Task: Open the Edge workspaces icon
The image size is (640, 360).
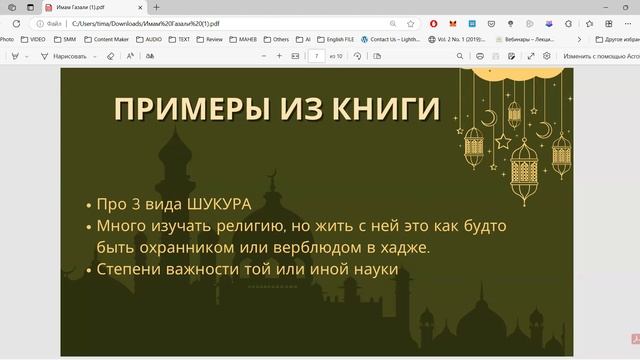Action: pos(12,7)
